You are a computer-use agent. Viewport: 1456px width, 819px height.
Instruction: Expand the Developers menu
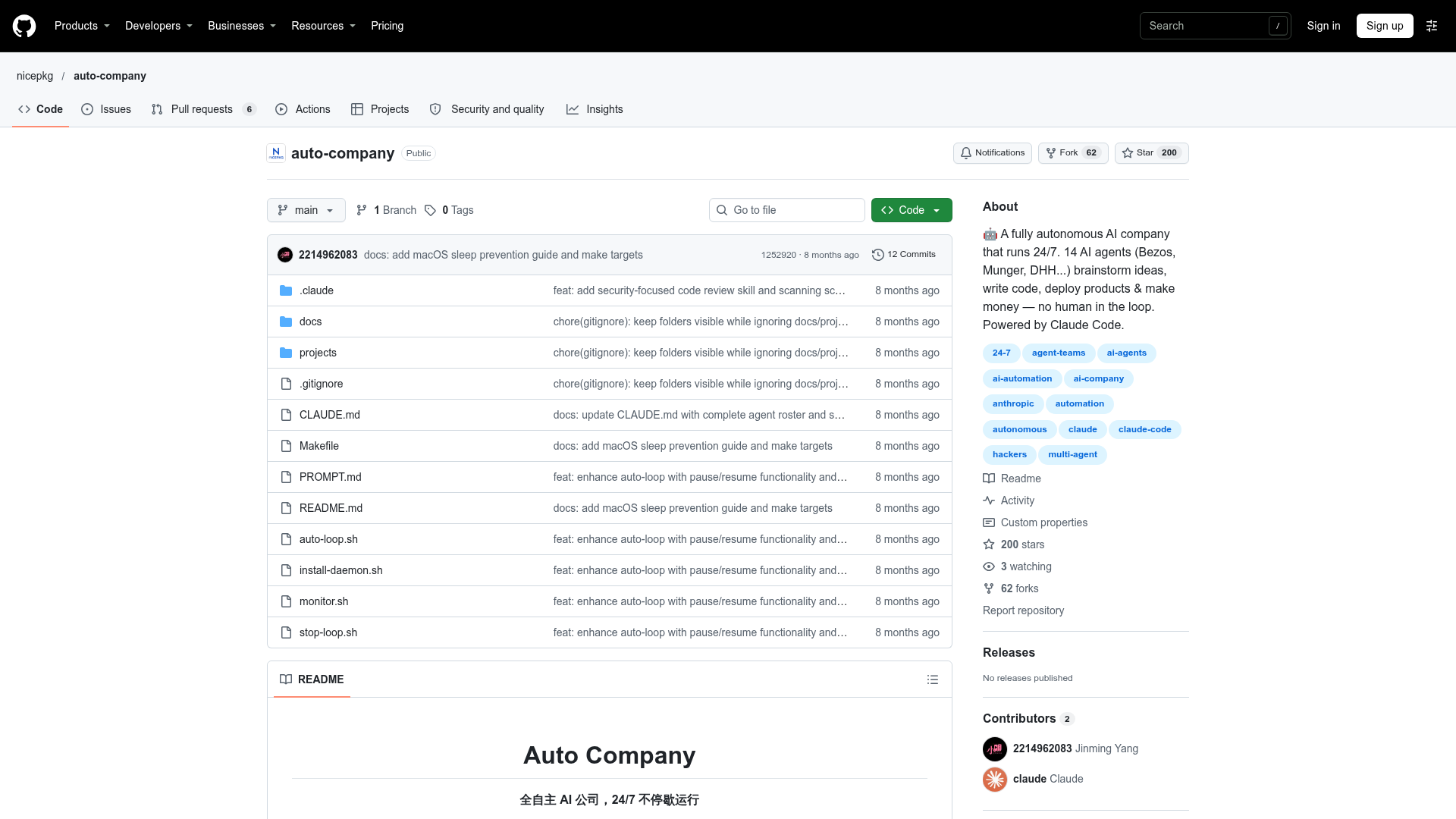pyautogui.click(x=158, y=26)
